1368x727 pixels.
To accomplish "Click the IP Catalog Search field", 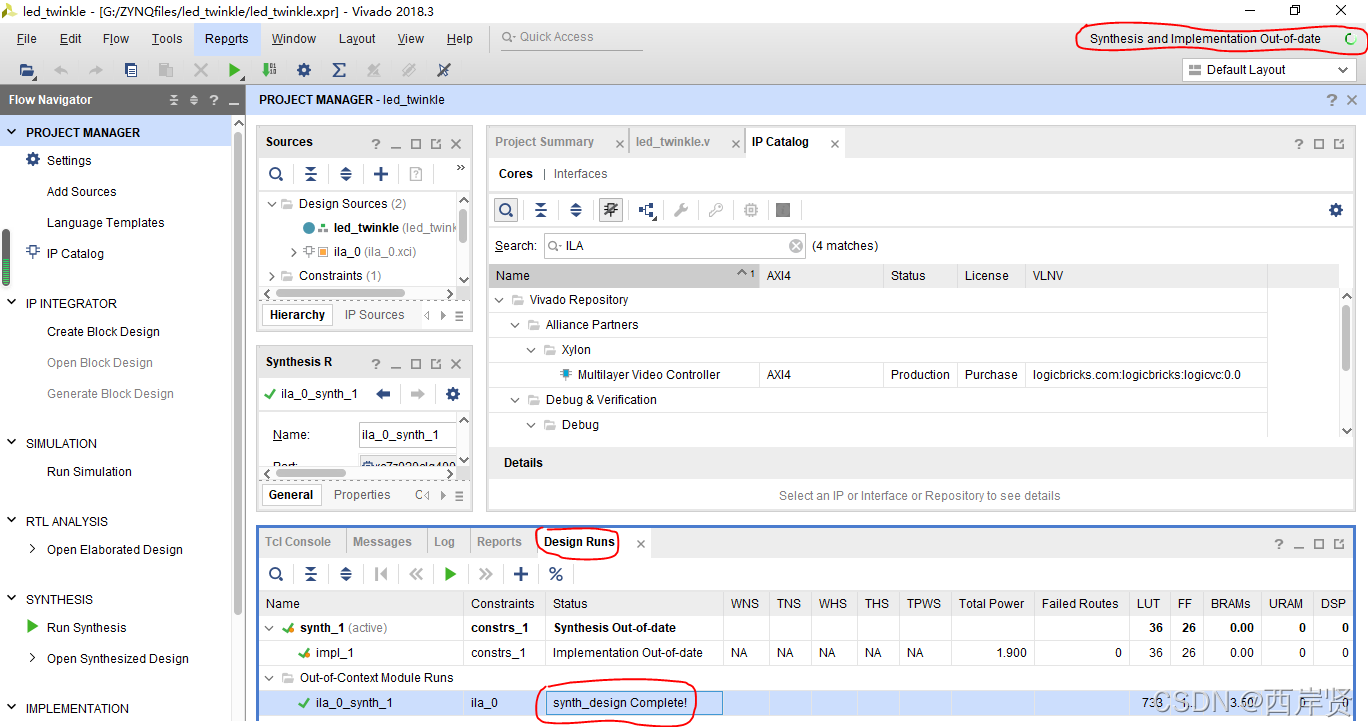I will pyautogui.click(x=675, y=246).
